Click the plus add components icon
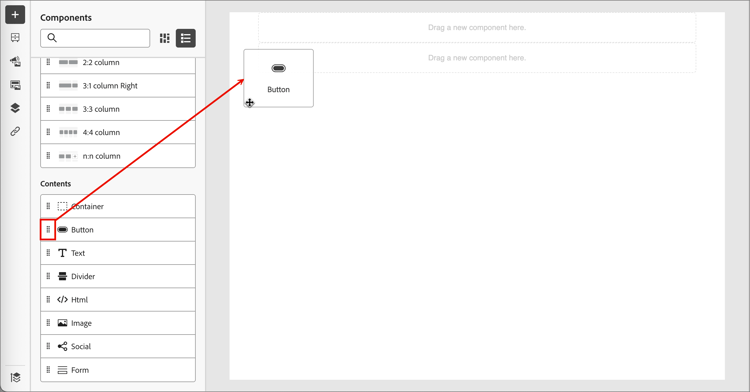 (x=15, y=14)
